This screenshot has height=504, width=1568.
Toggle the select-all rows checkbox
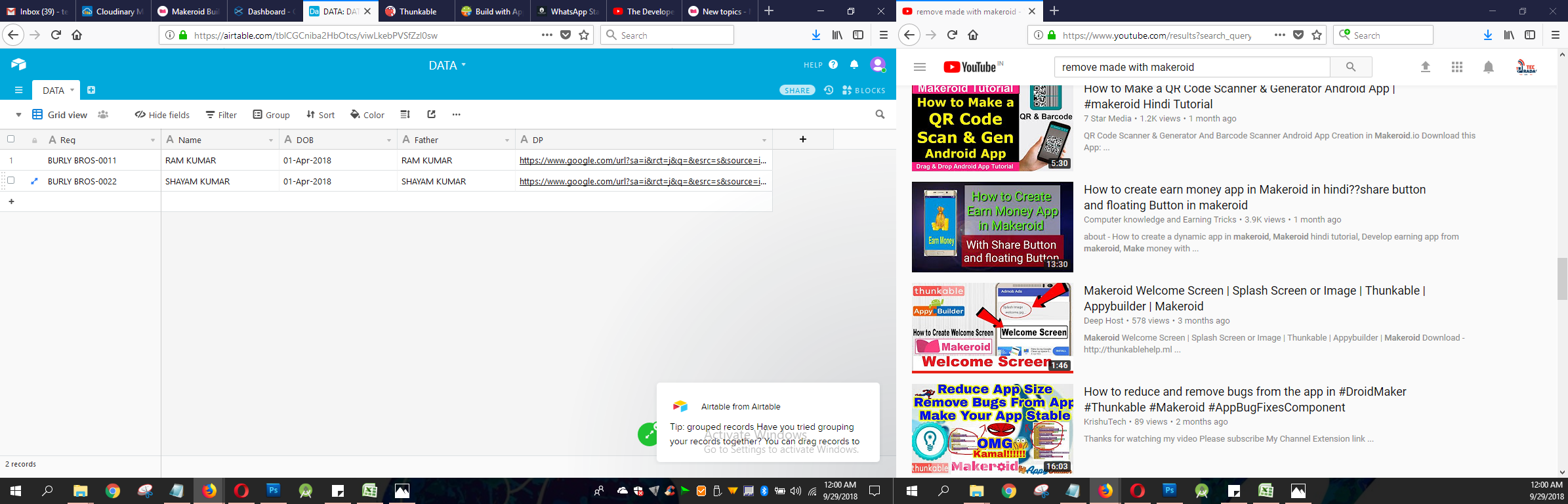pos(10,138)
